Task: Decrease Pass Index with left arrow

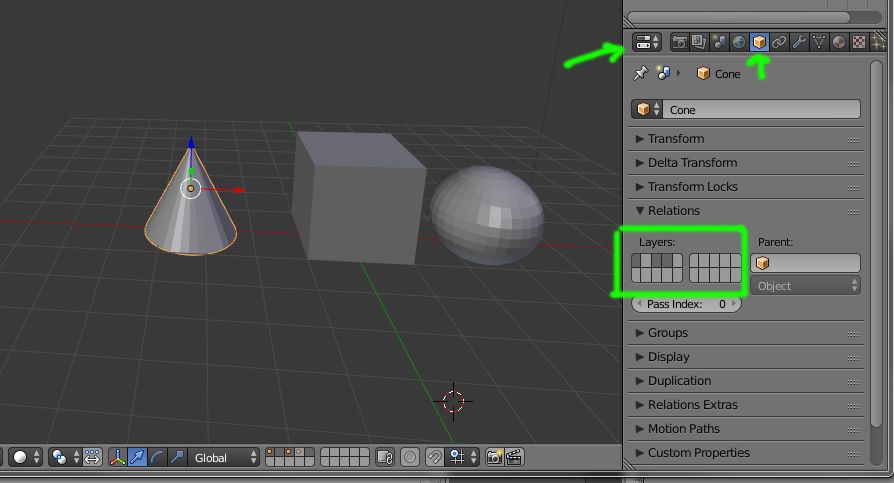Action: (x=639, y=304)
